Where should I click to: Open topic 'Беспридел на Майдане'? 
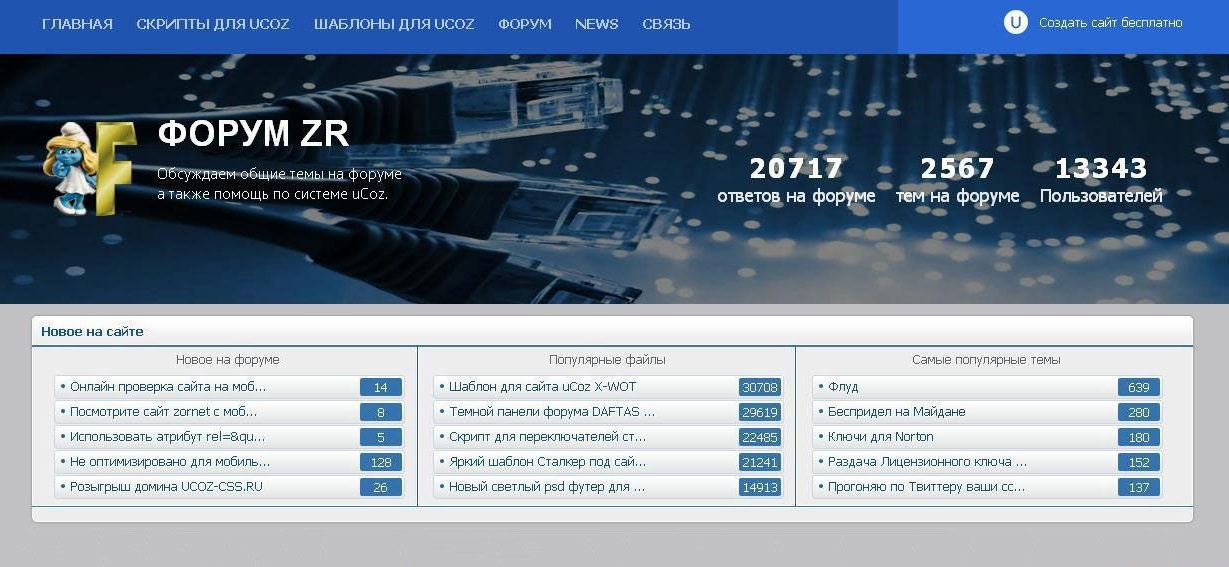click(x=896, y=412)
